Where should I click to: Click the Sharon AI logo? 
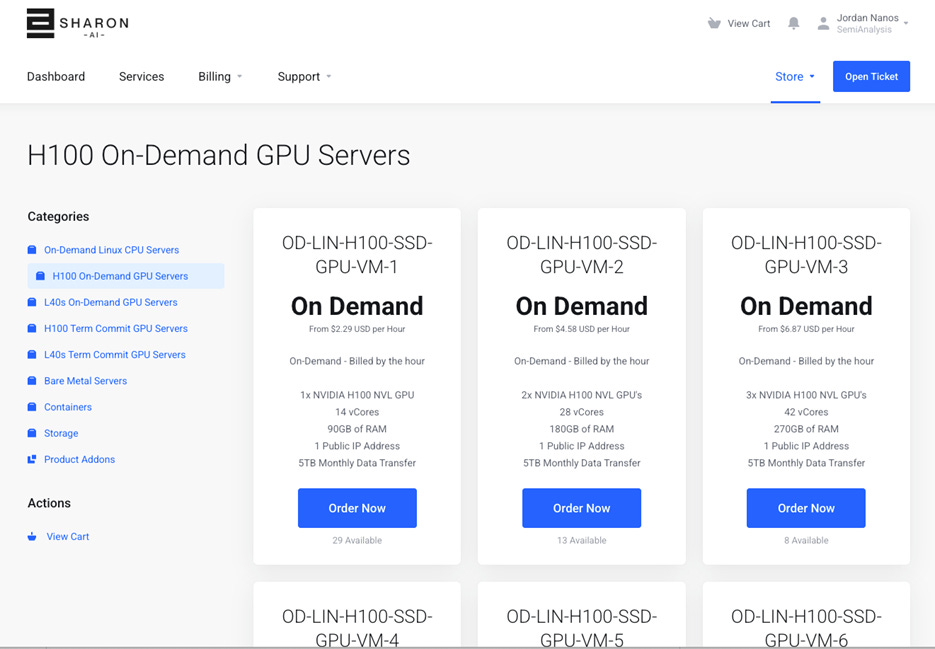78,24
